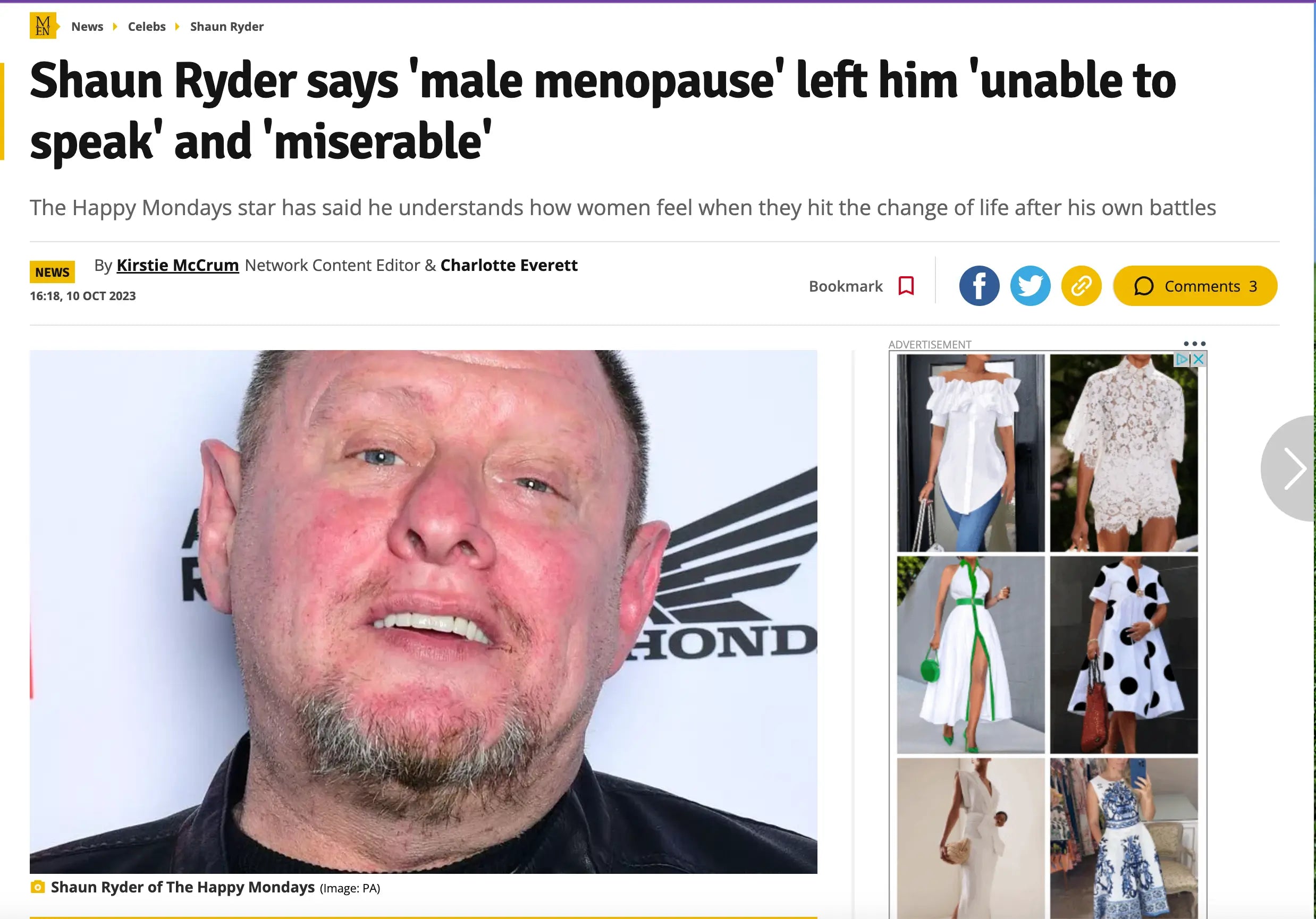Select the blue floral dress ad image

pos(1124,838)
